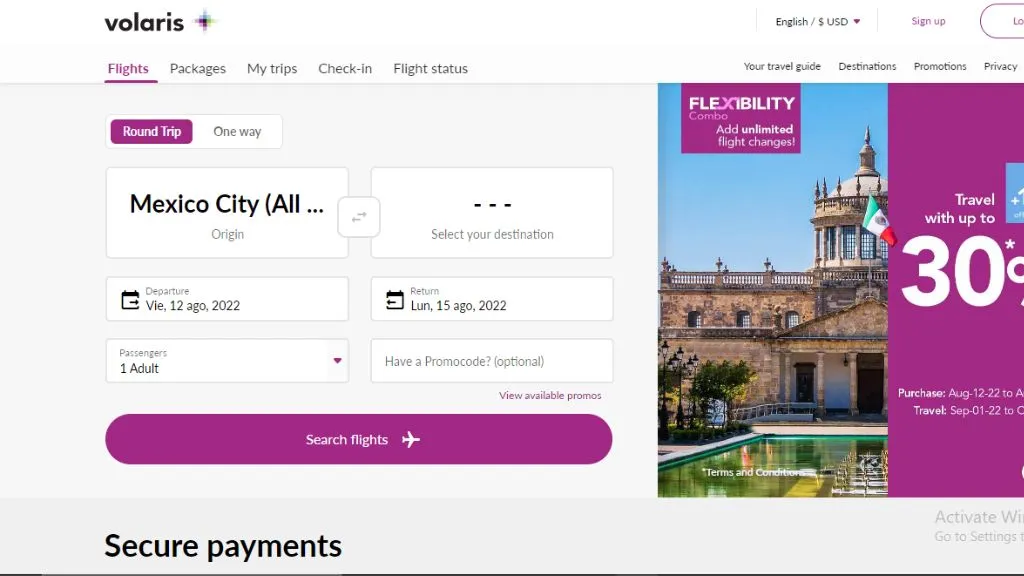Open the Flight status tab
This screenshot has height=576, width=1024.
click(430, 69)
